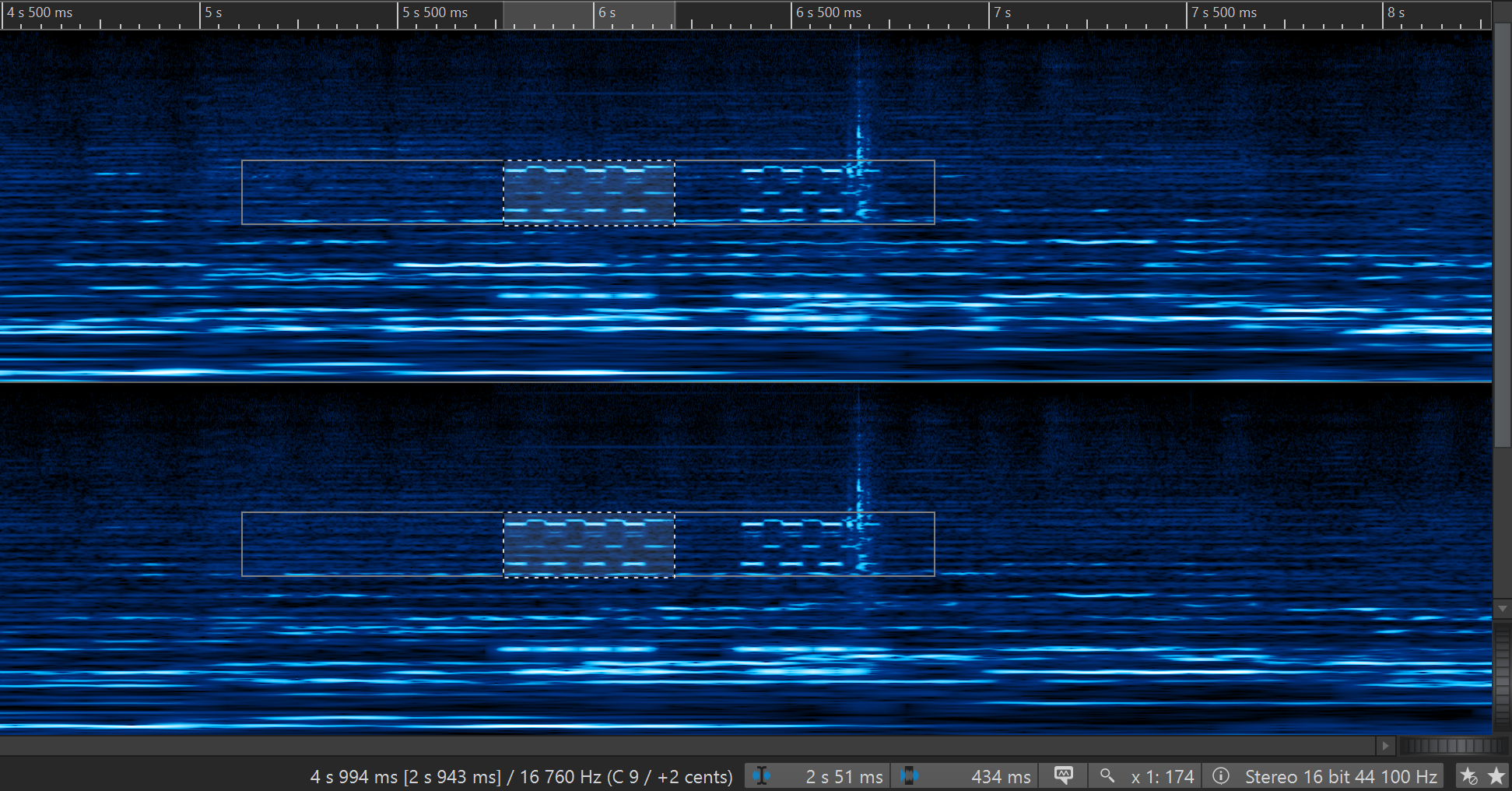The image size is (1512, 791).
Task: Open the audio properties info icon
Action: [x=1221, y=775]
